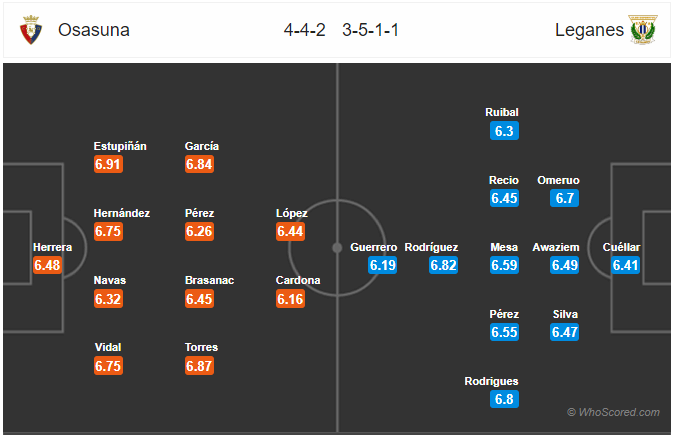
Task: Select Cuéllar's 6.41 goalkeeper rating badge
Action: pos(625,265)
